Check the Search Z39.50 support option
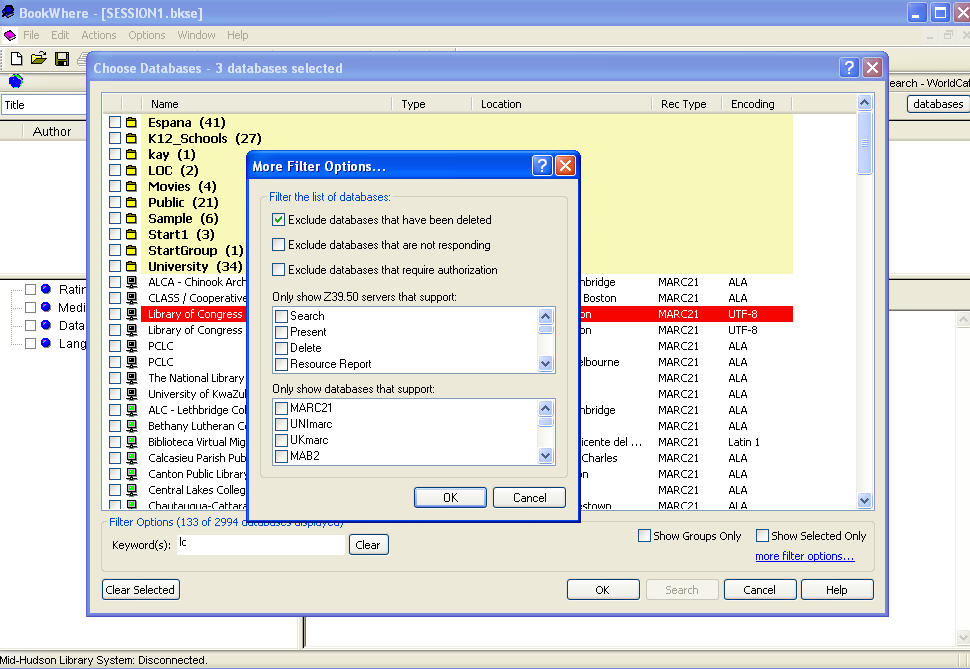The width and height of the screenshot is (970, 669). (281, 316)
